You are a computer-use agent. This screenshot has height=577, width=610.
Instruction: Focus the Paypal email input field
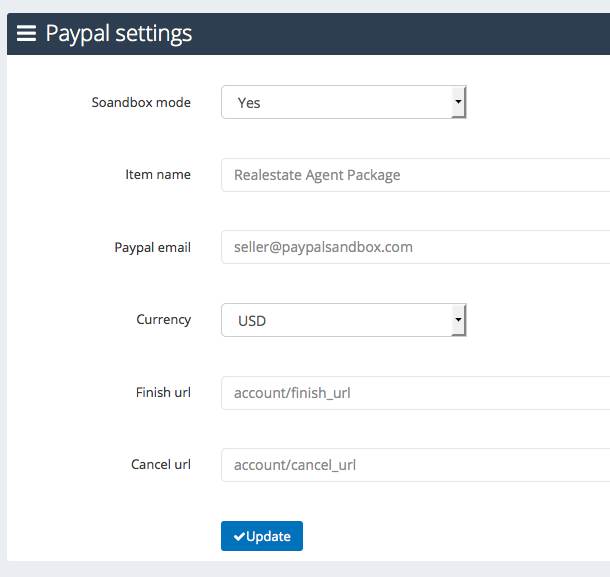[415, 247]
